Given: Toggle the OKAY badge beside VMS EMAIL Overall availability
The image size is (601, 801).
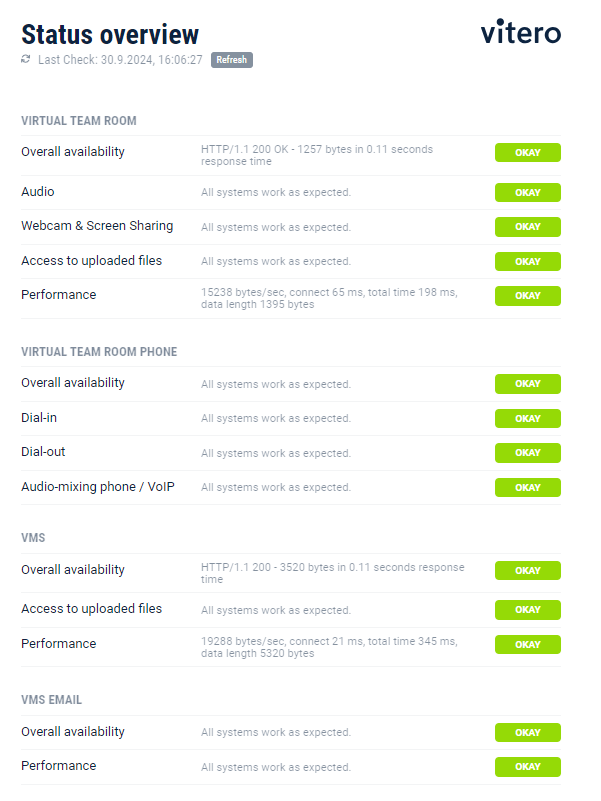Looking at the screenshot, I should click(527, 732).
